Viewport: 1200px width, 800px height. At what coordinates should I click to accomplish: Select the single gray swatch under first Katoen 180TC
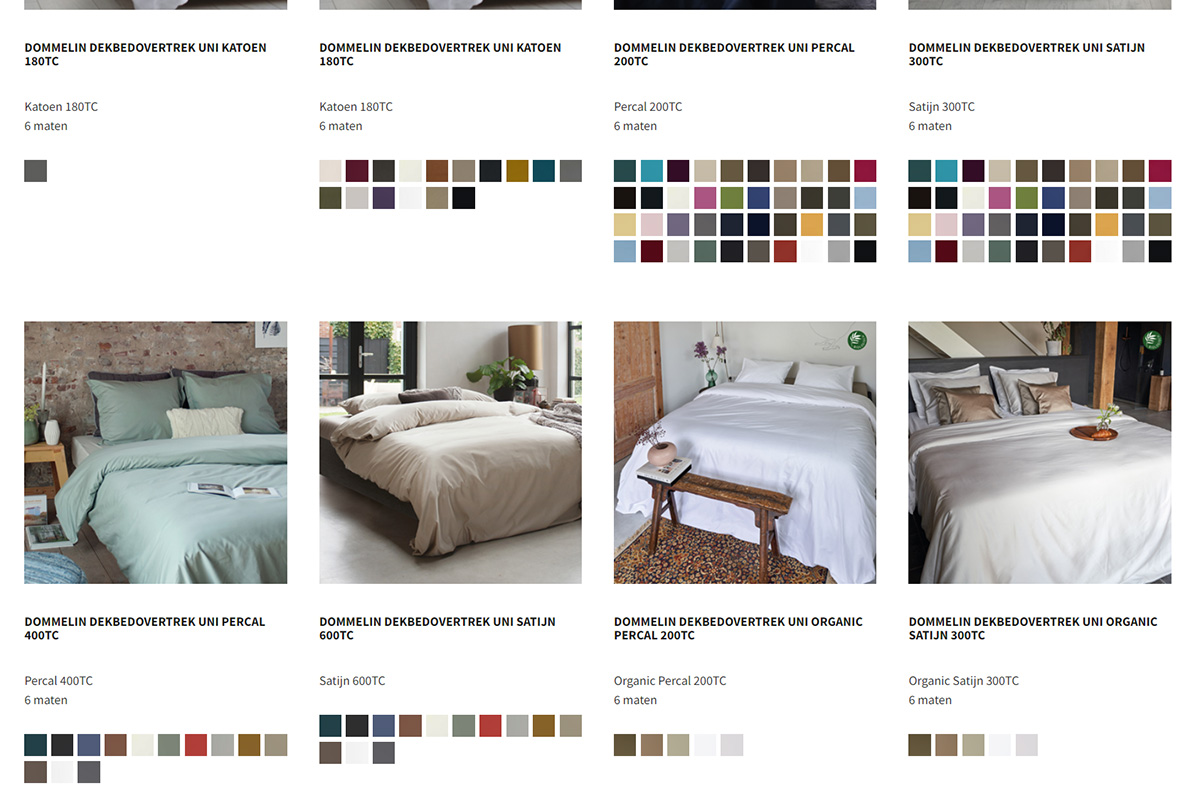pos(36,171)
